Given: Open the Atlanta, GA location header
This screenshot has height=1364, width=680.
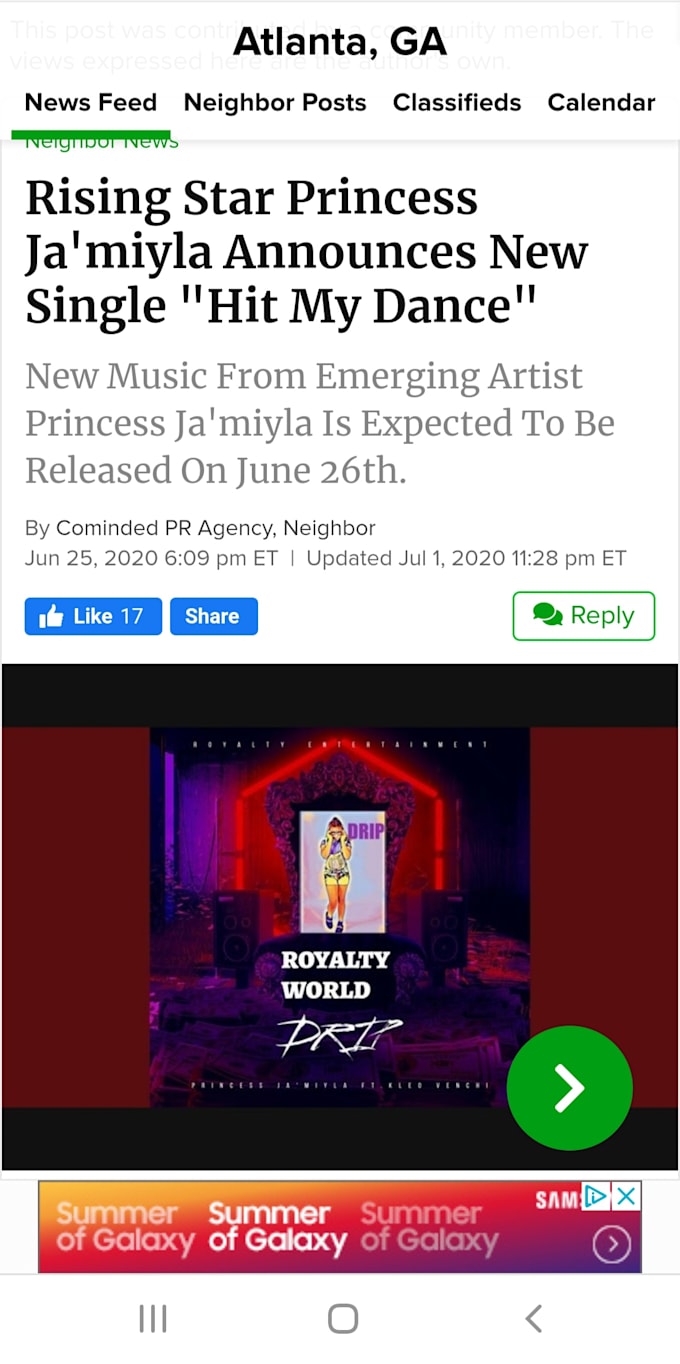Looking at the screenshot, I should (340, 44).
